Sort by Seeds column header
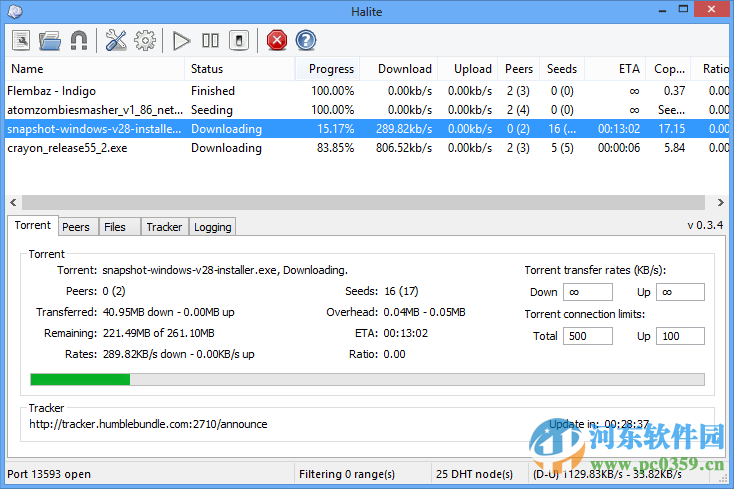 (562, 69)
